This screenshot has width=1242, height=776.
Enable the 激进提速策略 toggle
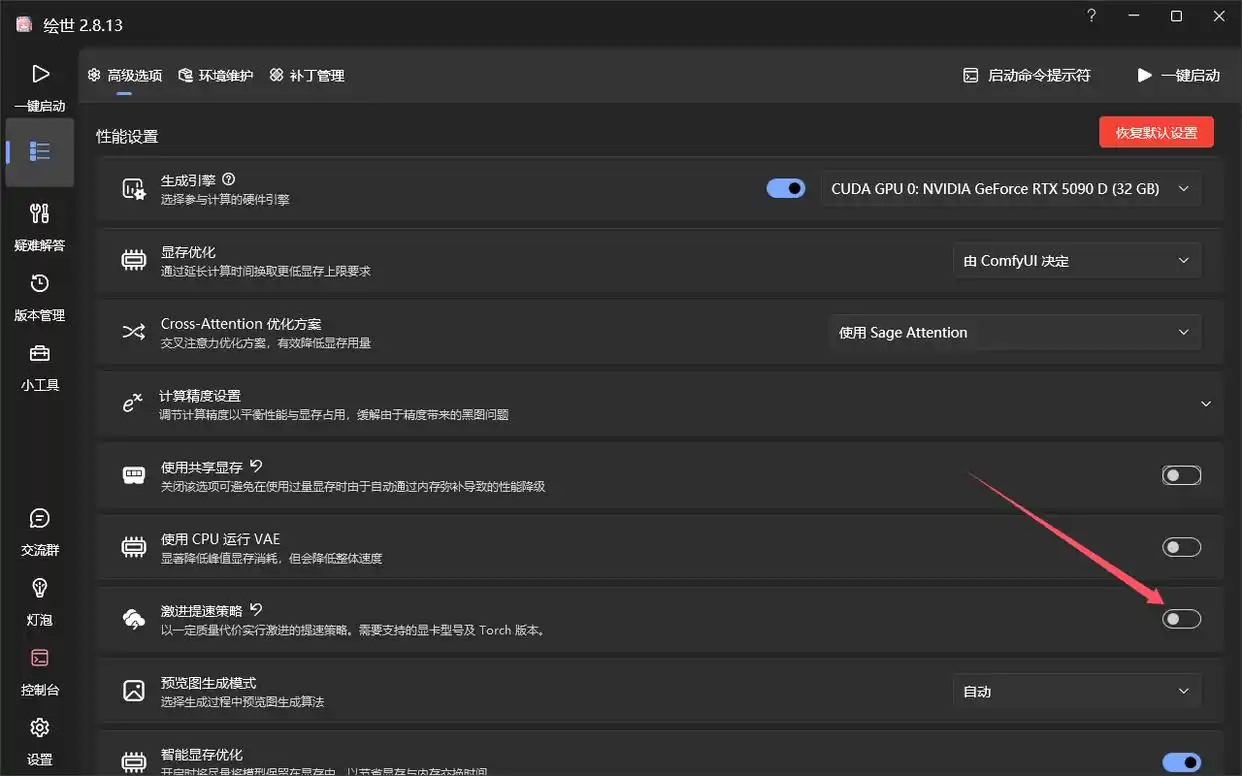pyautogui.click(x=1181, y=619)
